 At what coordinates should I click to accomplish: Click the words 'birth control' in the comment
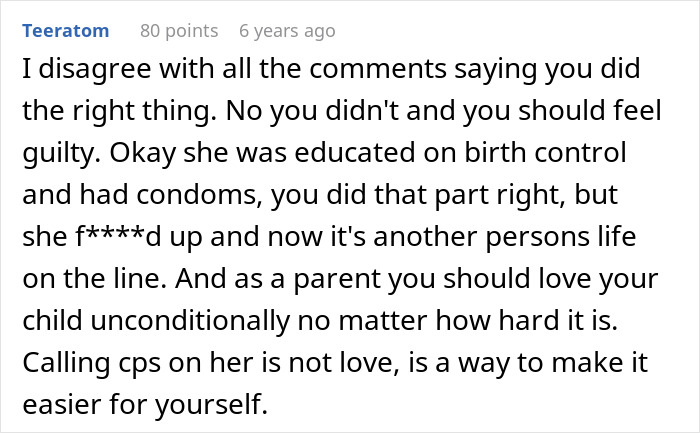546,153
